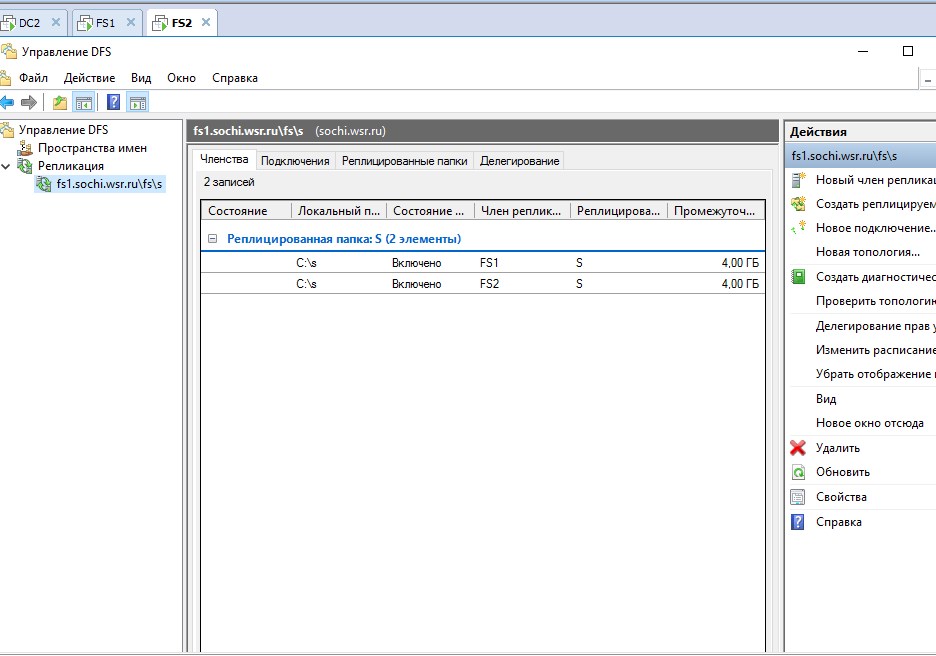Image resolution: width=936 pixels, height=656 pixels.
Task: Open Help from the toolbar question-mark icon
Action: [113, 103]
